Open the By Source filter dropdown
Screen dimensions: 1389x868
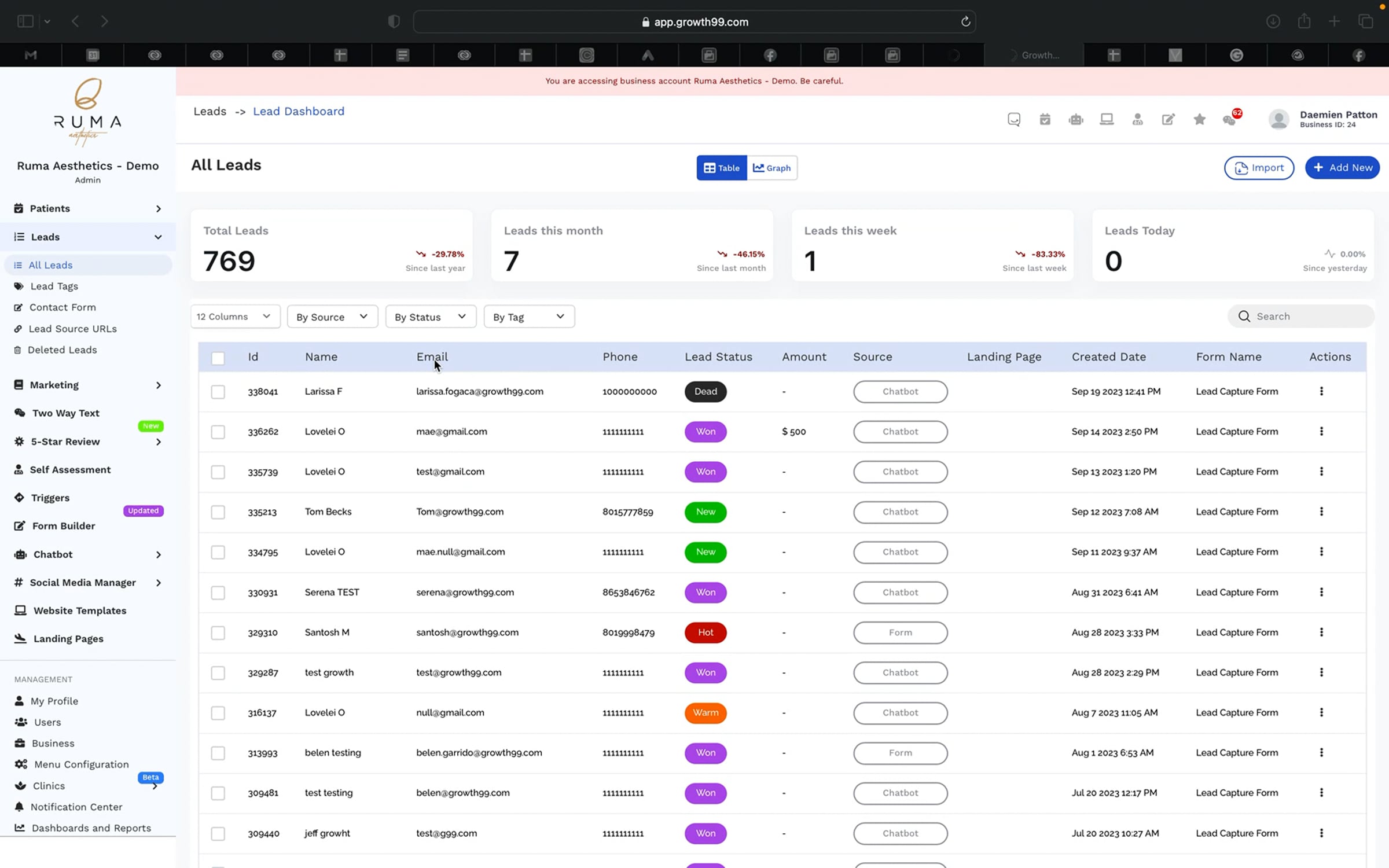(x=333, y=317)
